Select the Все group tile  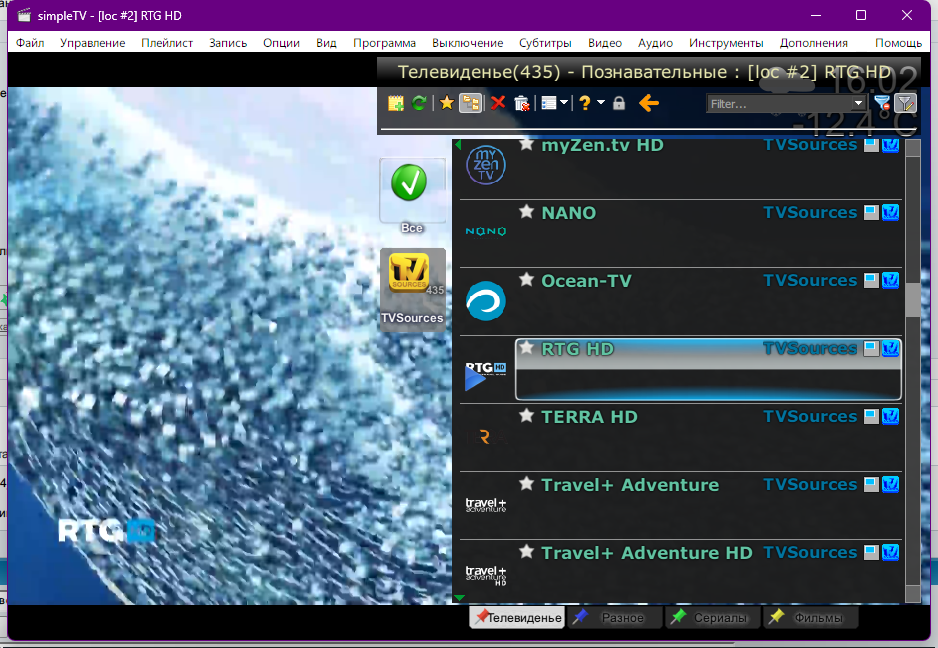tap(412, 196)
